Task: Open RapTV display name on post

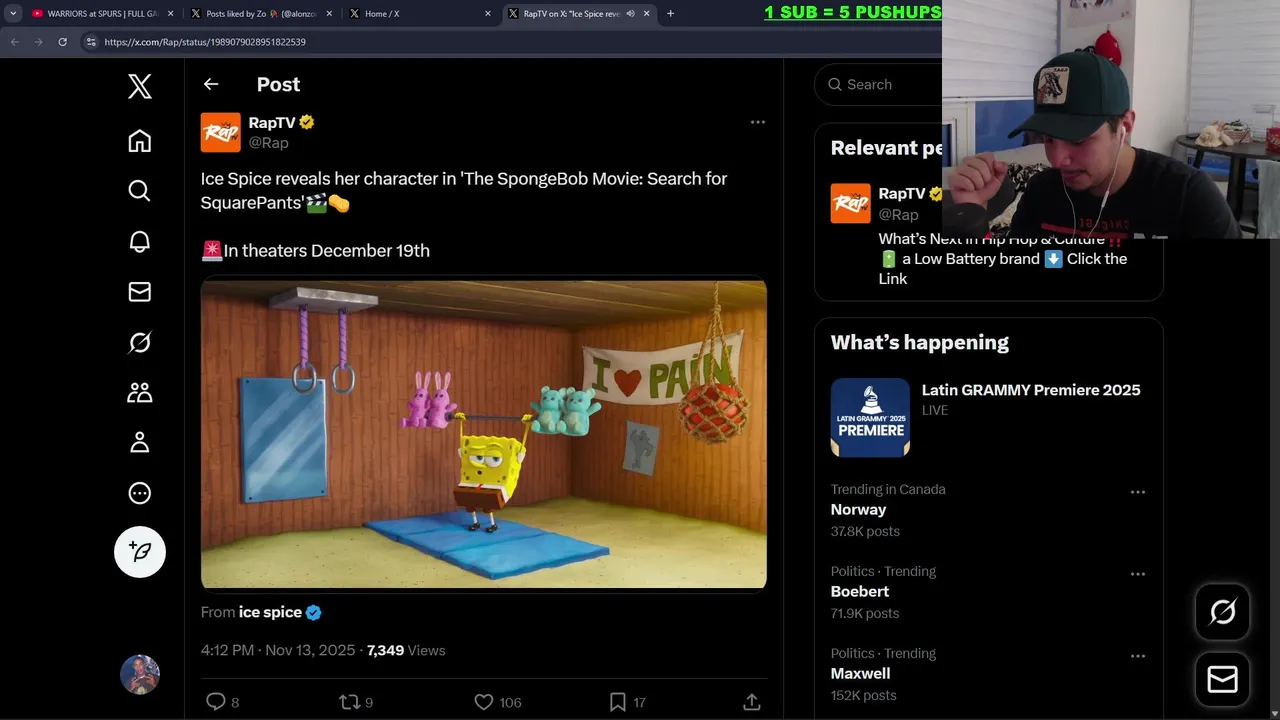Action: click(x=272, y=122)
